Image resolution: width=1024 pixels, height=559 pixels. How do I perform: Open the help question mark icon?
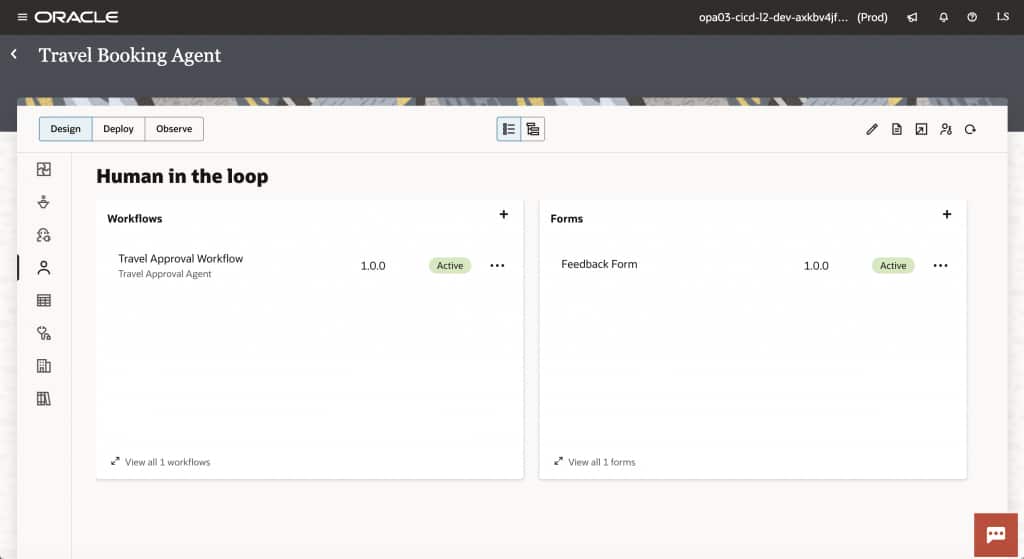click(x=972, y=18)
